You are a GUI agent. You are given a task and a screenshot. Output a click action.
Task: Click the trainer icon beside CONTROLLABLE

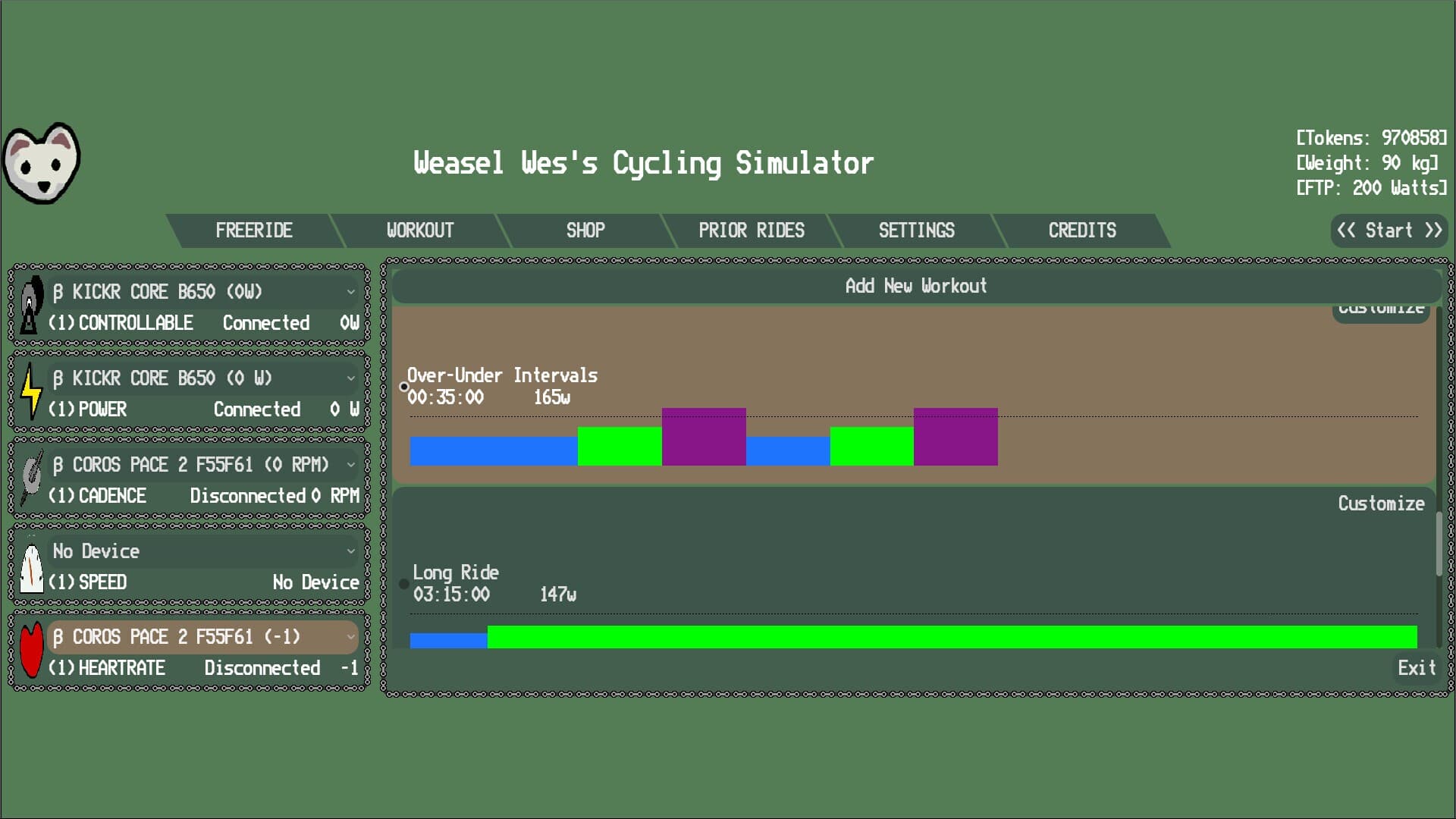(29, 306)
